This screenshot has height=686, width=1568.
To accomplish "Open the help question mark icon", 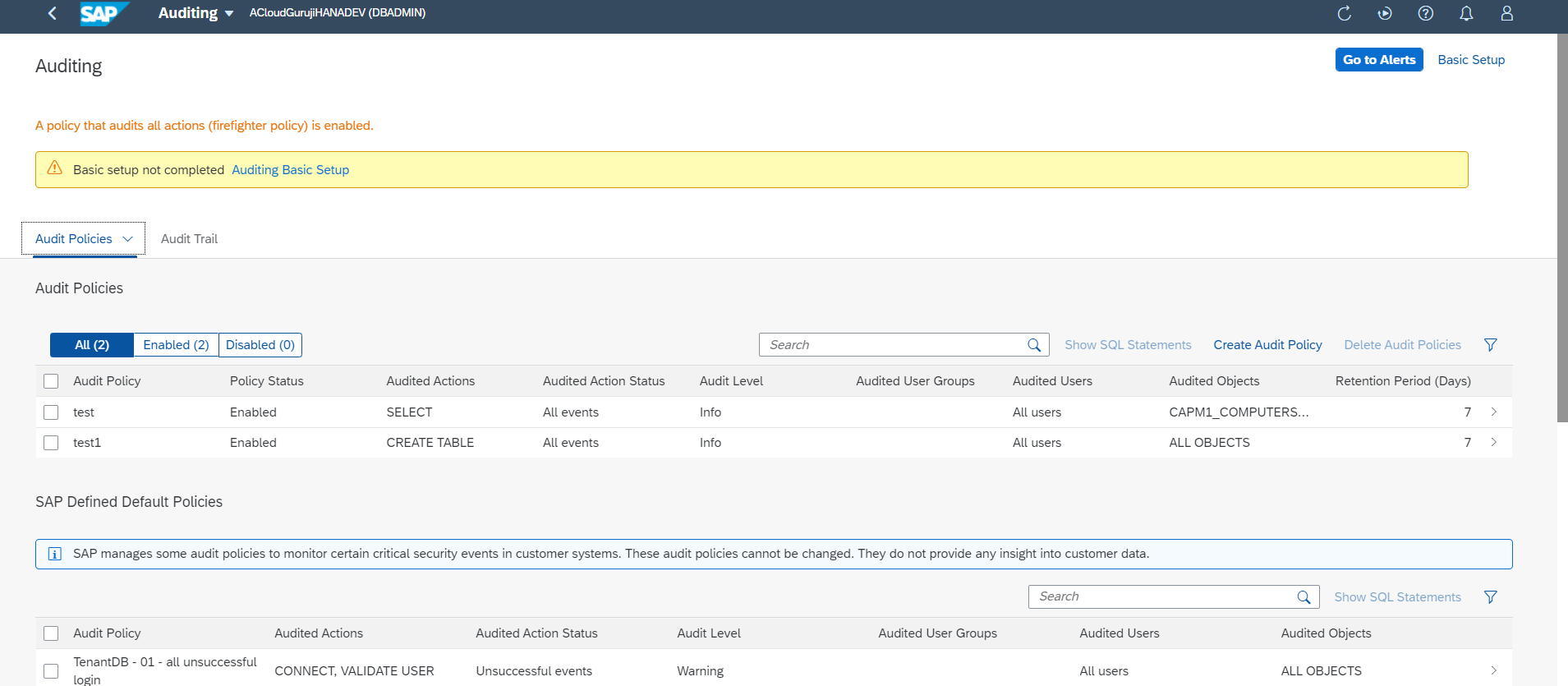I will 1425,13.
